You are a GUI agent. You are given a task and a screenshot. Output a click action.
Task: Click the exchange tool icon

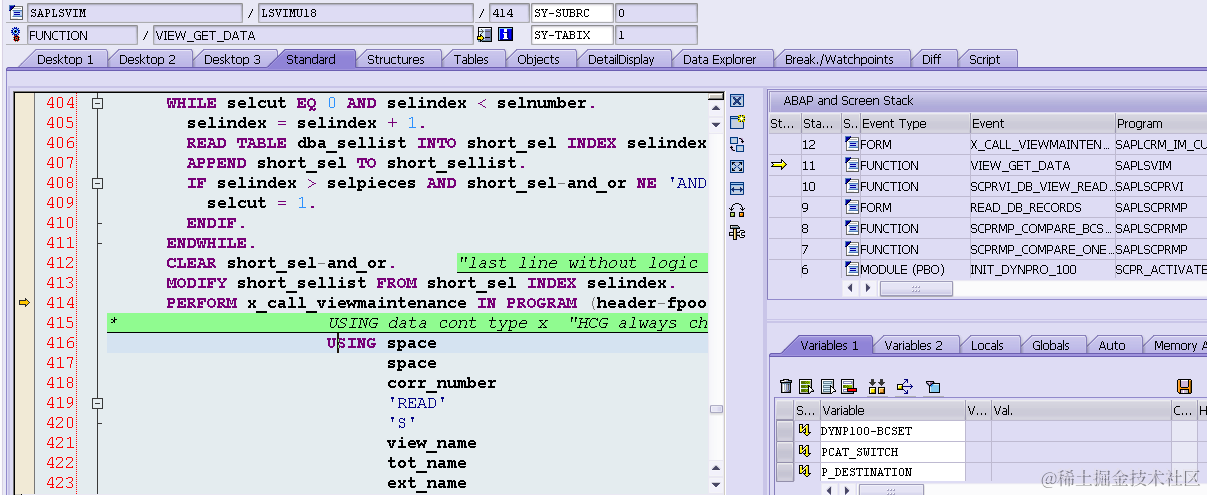coord(737,145)
